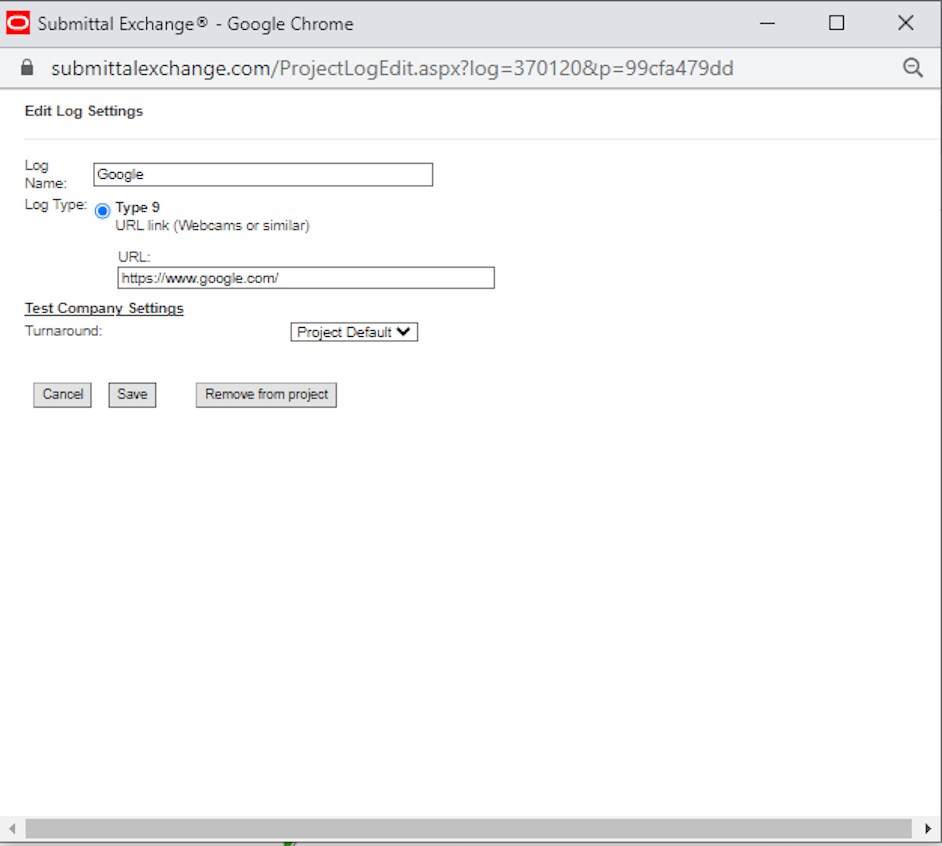Open the Turnaround Project Default dropdown
Screen dimensions: 942x846
pyautogui.click(x=354, y=332)
